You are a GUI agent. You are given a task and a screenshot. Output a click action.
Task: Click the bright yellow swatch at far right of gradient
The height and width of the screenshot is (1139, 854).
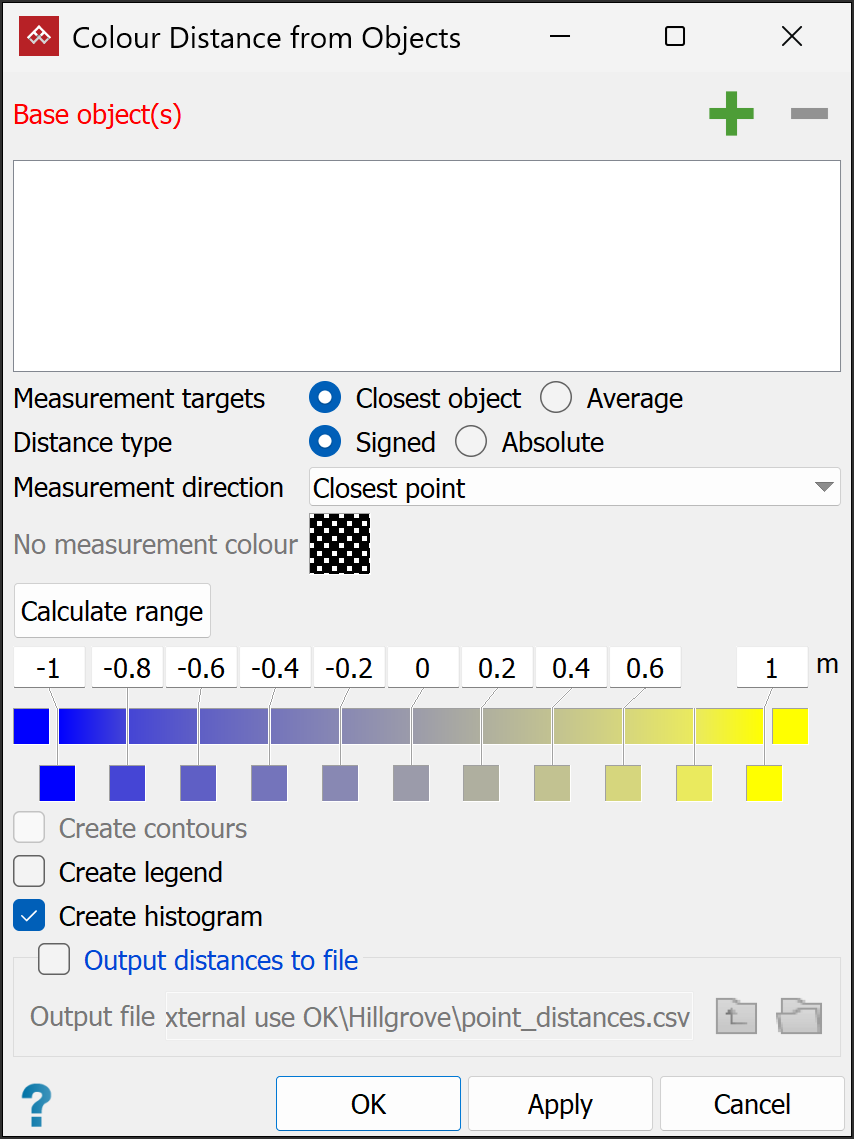pyautogui.click(x=790, y=726)
